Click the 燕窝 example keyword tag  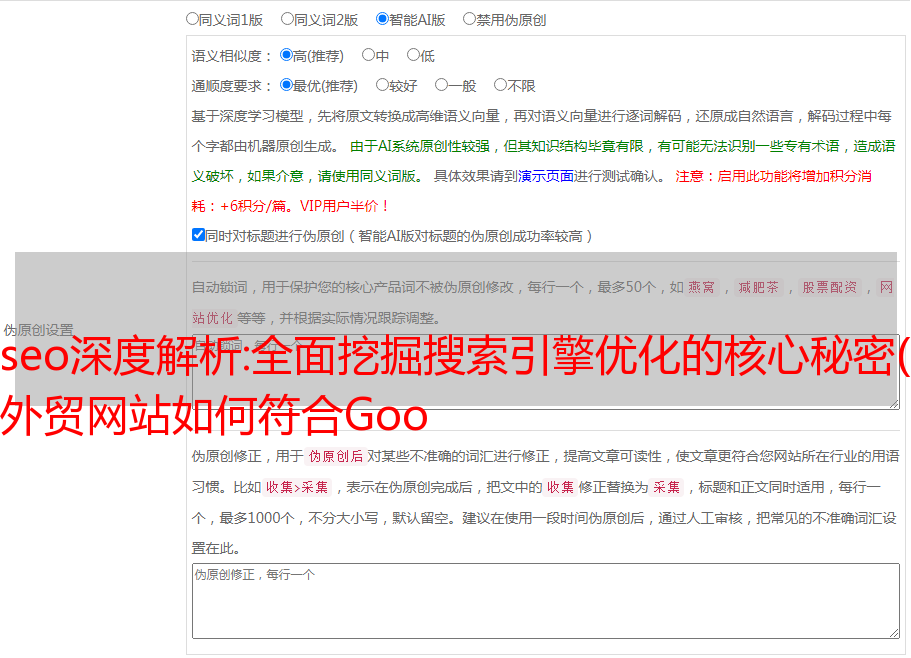(x=701, y=287)
